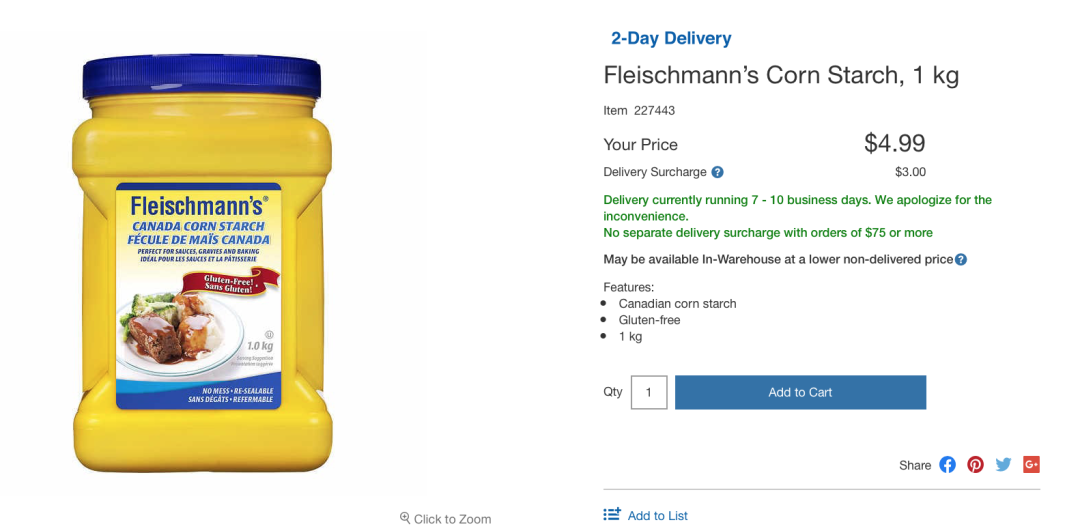Click the Fleischmann's Corn Starch product title
This screenshot has width=1080, height=531.
tap(781, 76)
